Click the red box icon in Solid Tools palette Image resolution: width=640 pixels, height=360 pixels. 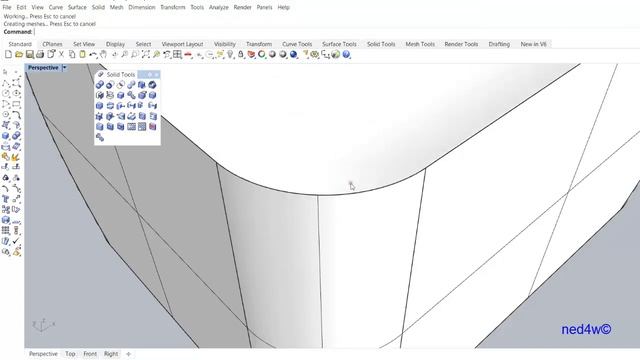(x=152, y=127)
